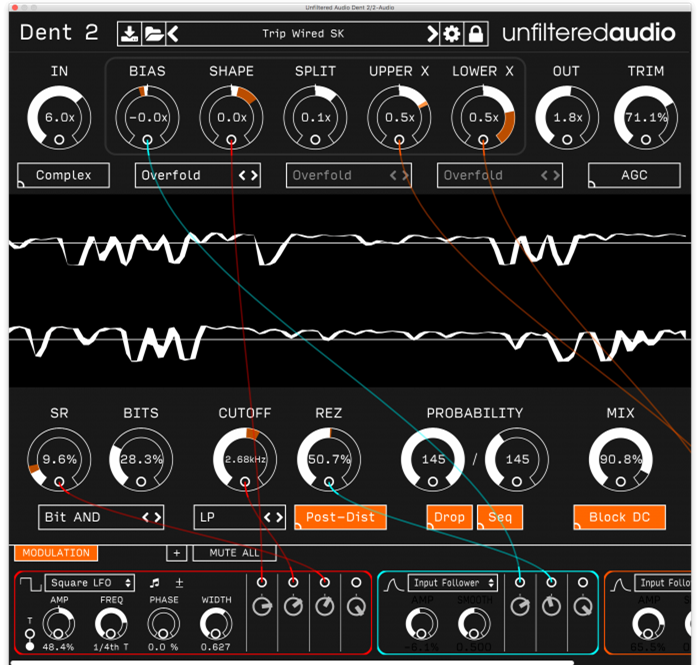Click the SMOOTH knob on cyan Input Follower
The height and width of the screenshot is (665, 700).
pos(474,624)
